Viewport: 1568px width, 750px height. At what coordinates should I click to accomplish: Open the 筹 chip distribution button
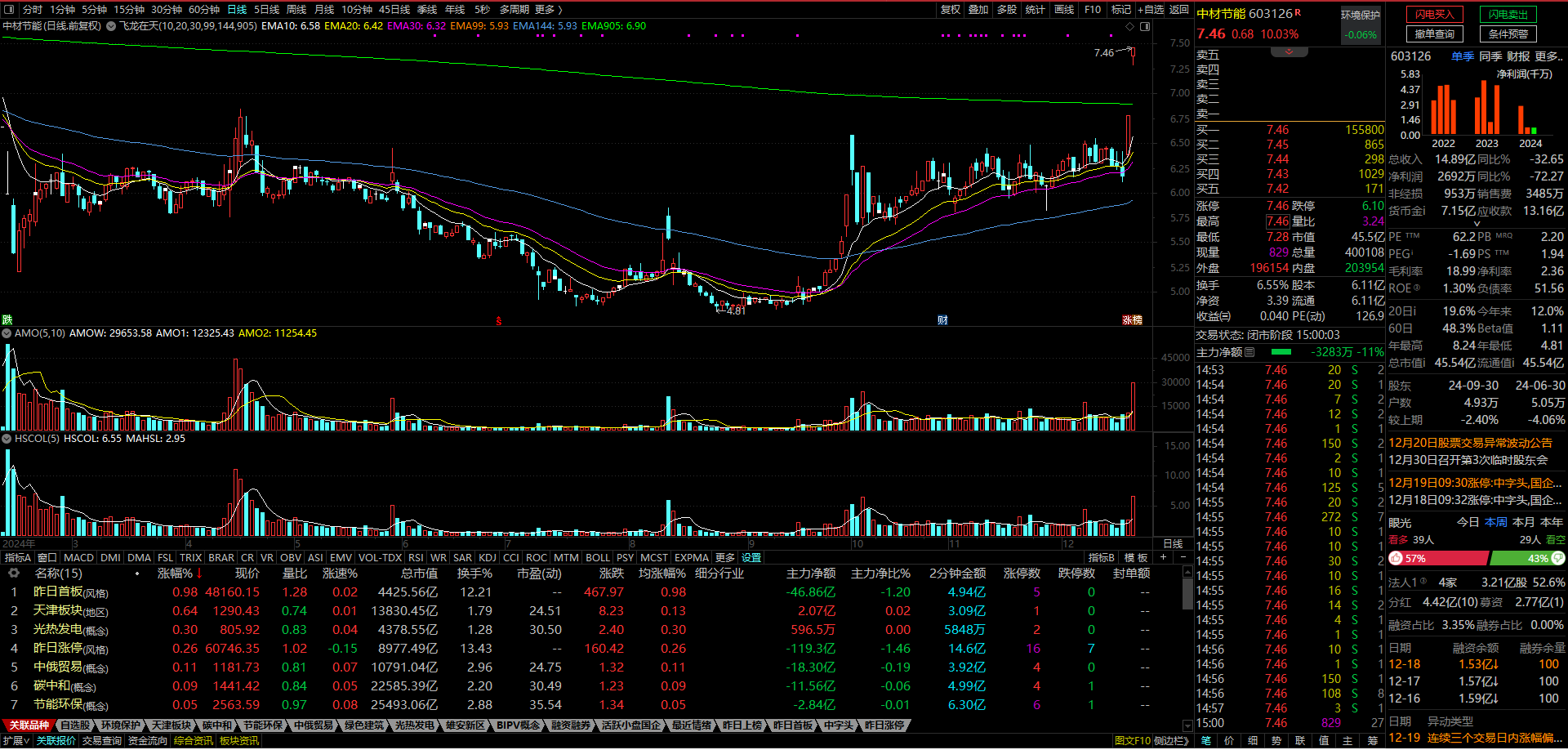click(1372, 741)
